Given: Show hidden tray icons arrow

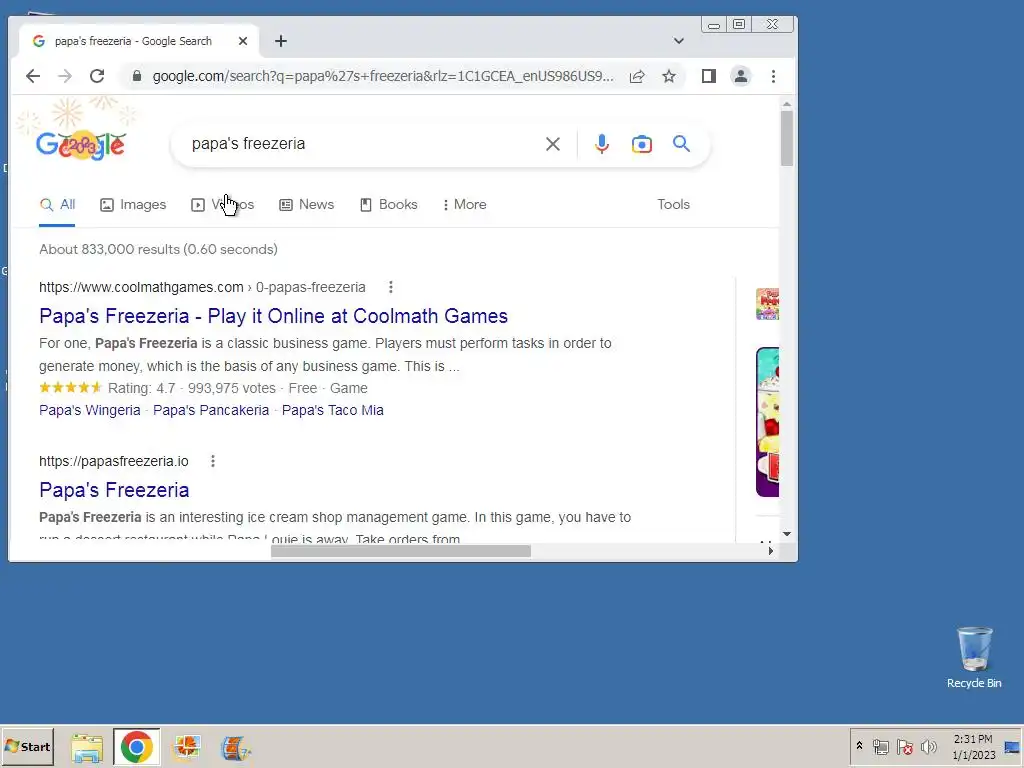Looking at the screenshot, I should (x=859, y=746).
